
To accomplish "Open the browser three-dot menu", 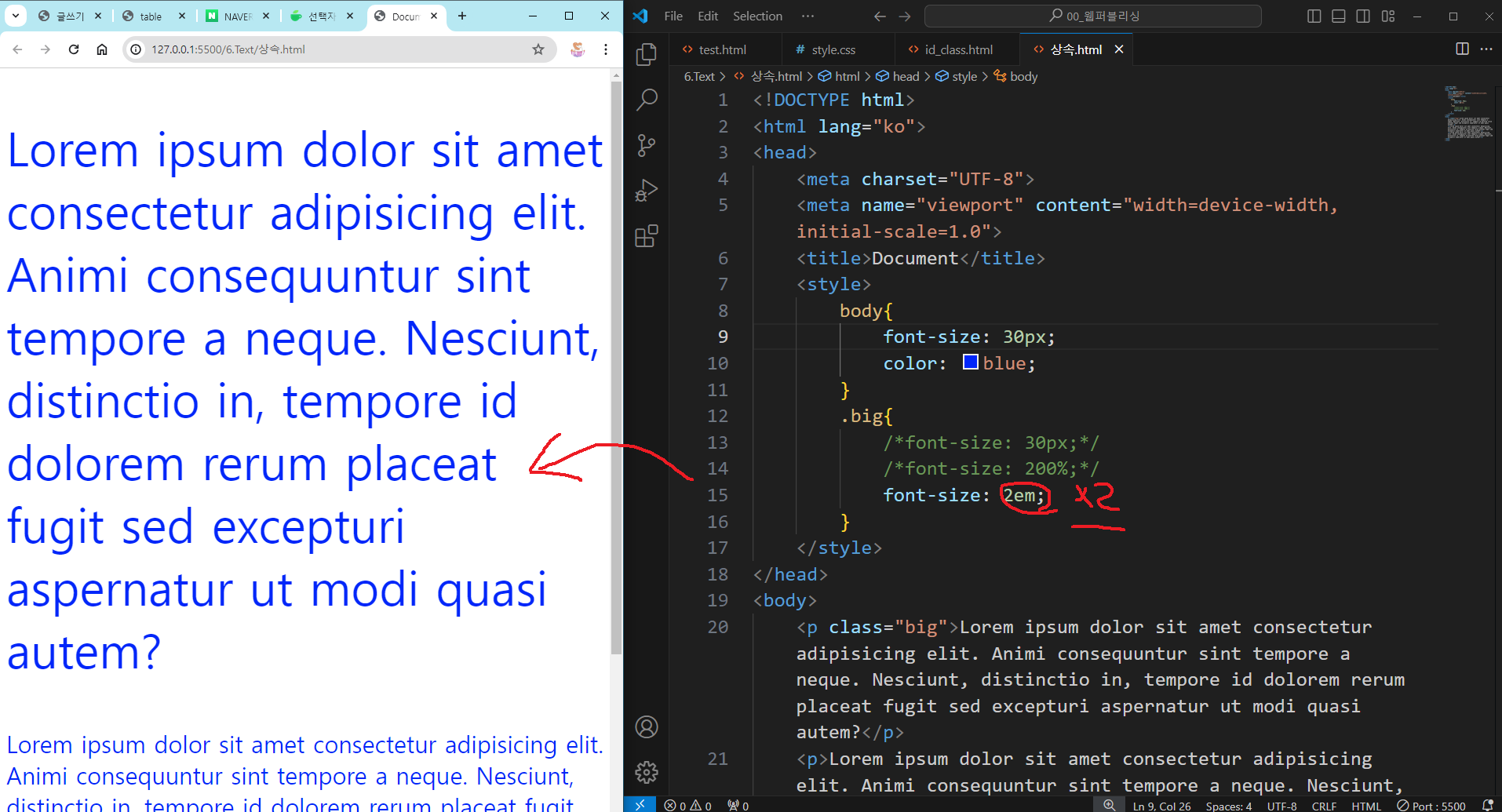I will point(606,49).
